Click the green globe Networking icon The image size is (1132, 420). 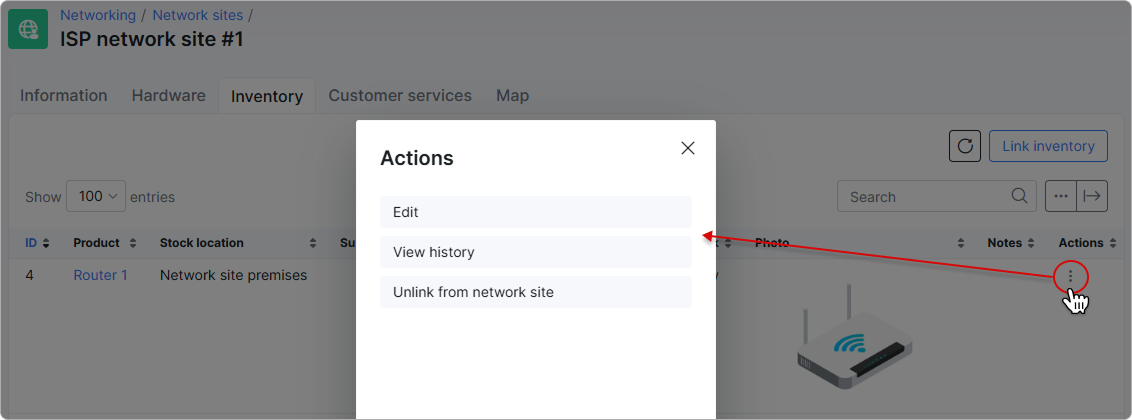click(28, 29)
